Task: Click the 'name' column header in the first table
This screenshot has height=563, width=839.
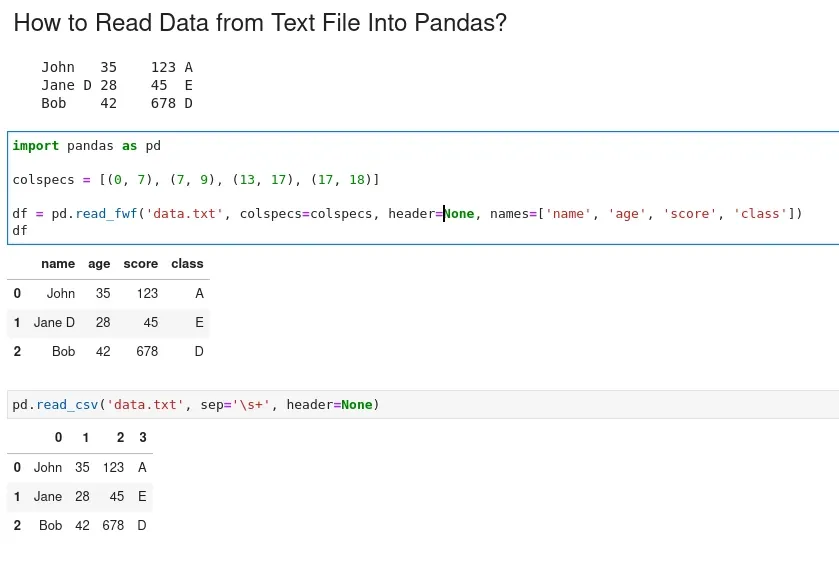Action: (58, 263)
